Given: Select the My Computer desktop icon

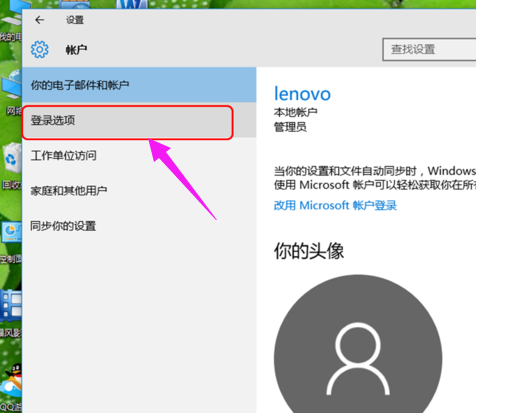Looking at the screenshot, I should tap(11, 15).
